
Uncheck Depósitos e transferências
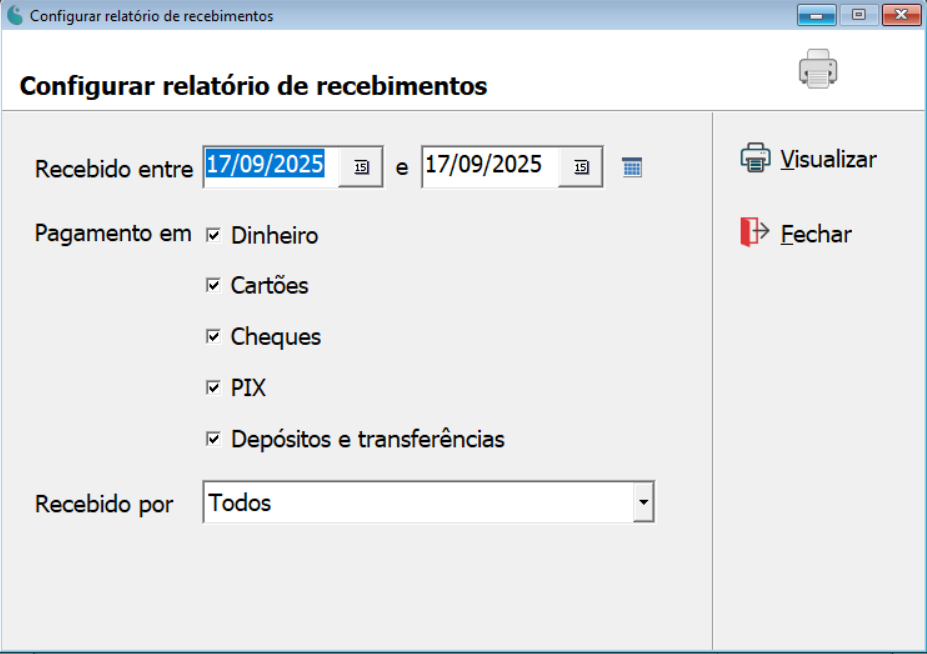pos(214,440)
